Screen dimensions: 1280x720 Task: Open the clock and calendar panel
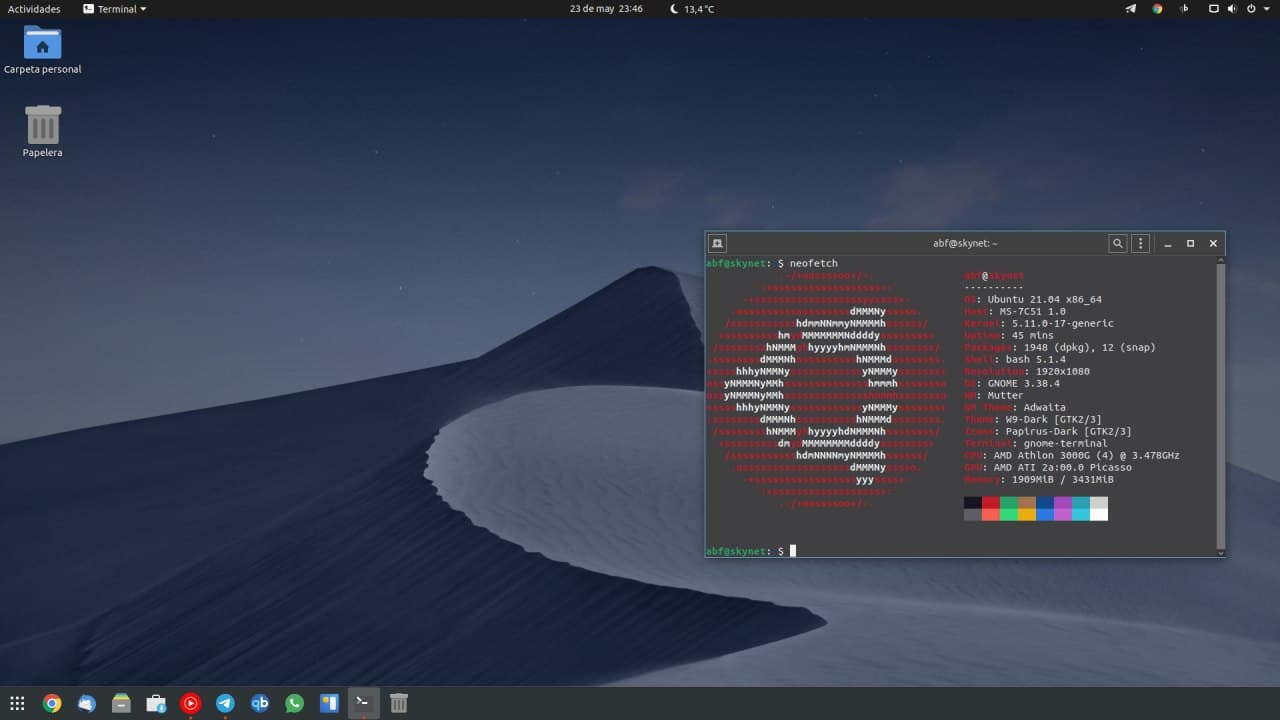pos(606,9)
